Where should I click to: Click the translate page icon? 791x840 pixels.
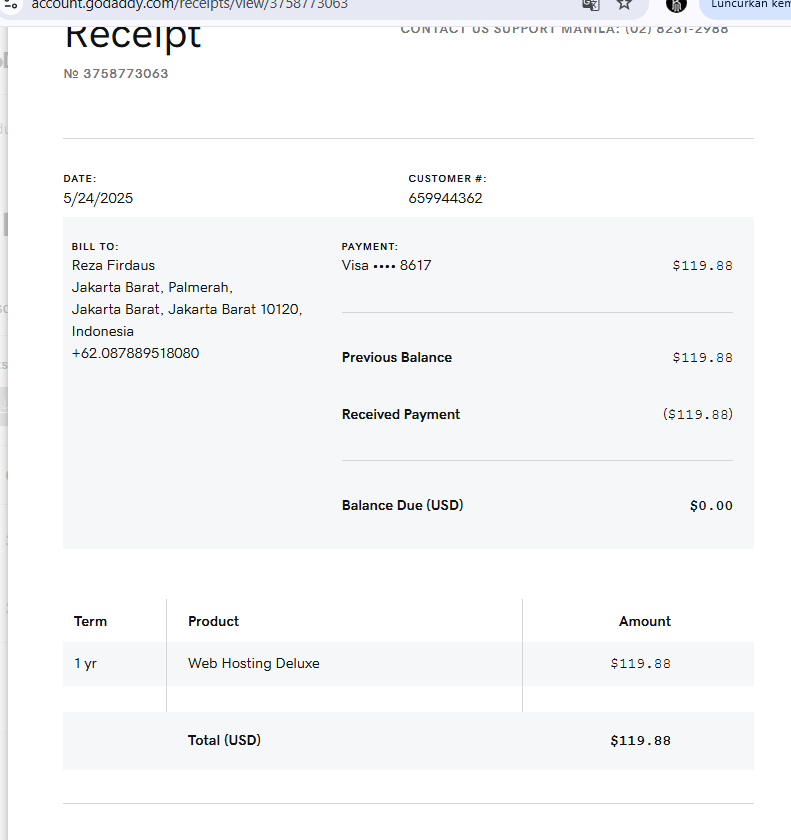591,4
